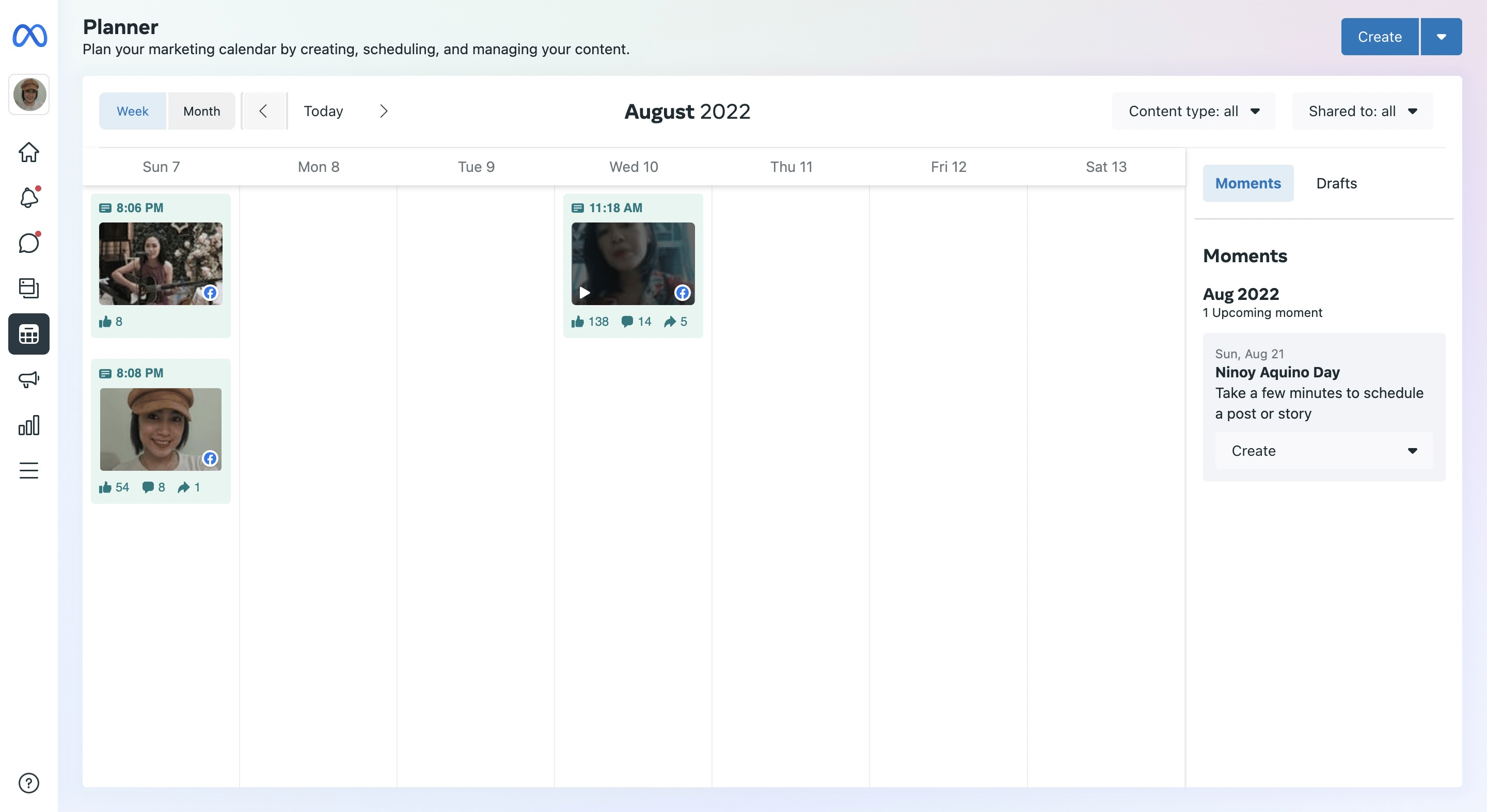Expand Create dropdown for Ninoy Aquino Day
1487x812 pixels.
pos(1323,451)
